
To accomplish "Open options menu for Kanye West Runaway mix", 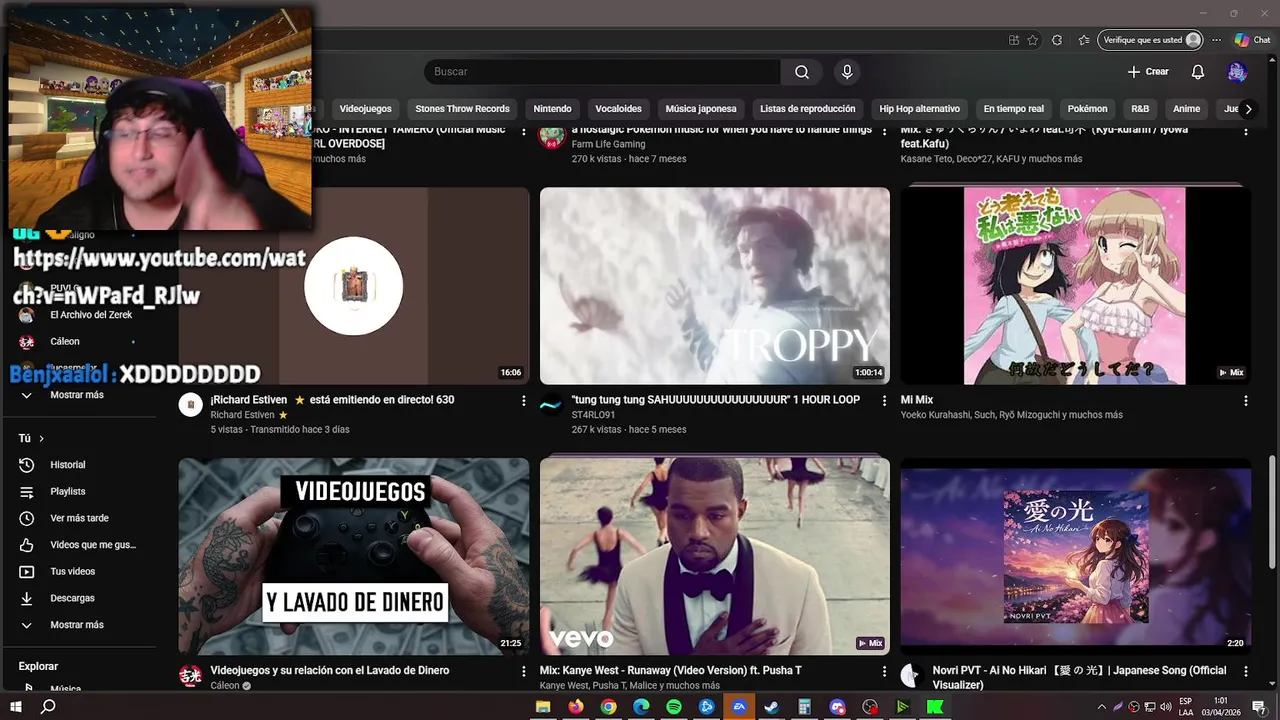I will click(x=884, y=671).
